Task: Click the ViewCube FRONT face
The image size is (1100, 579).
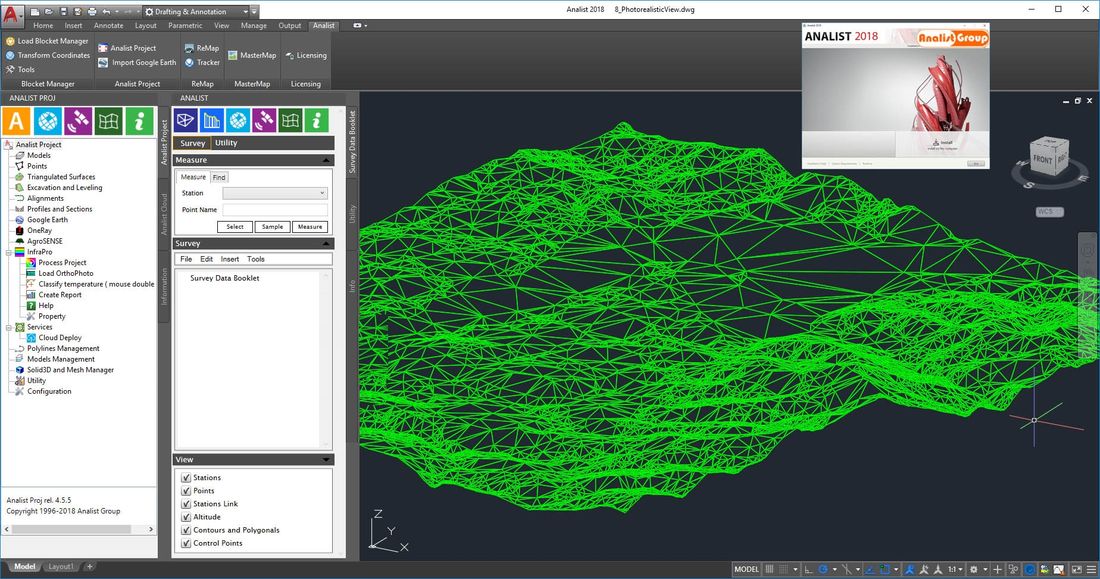Action: pos(1041,159)
